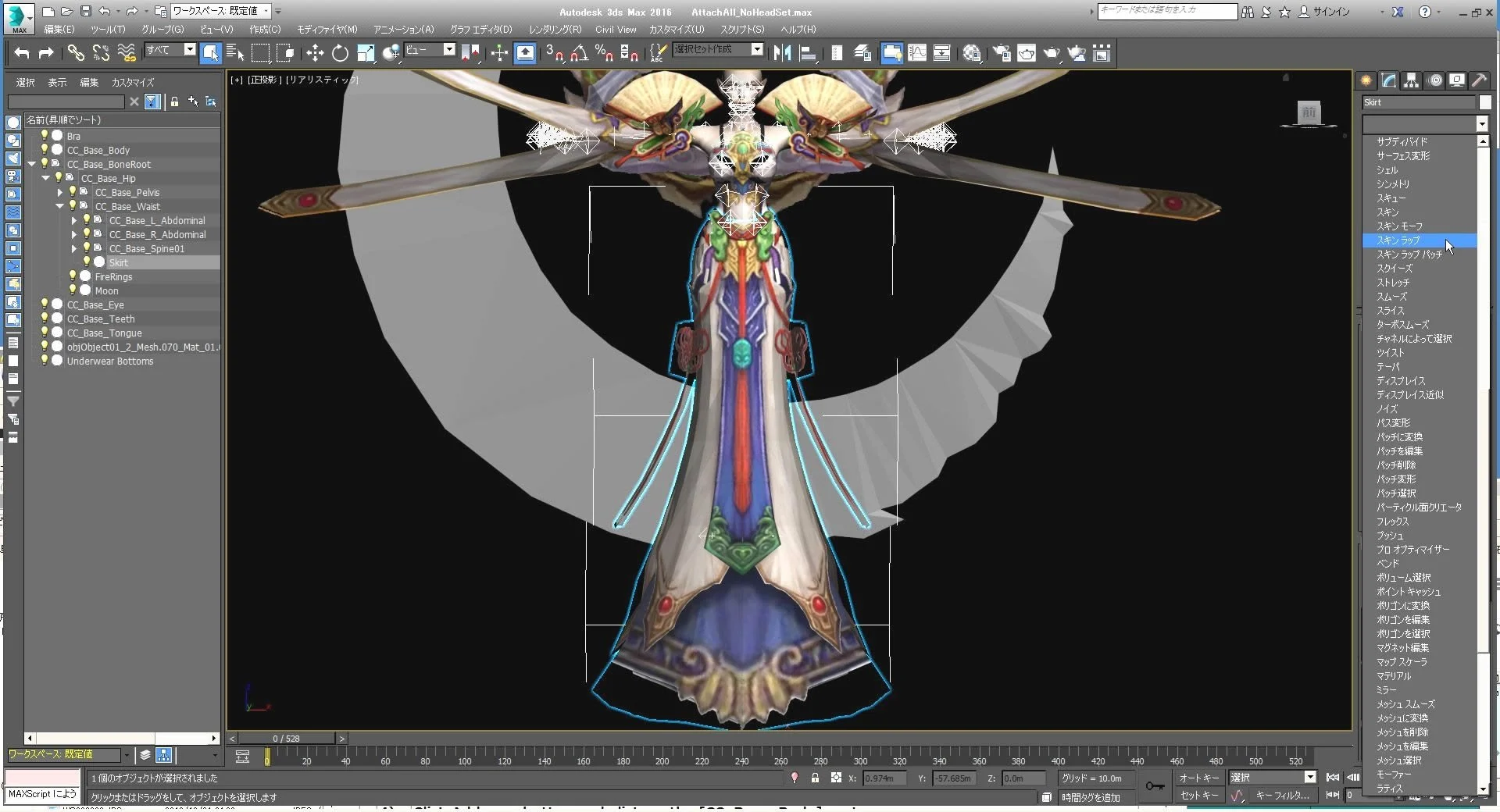Click the Mirror tool icon

[x=782, y=53]
